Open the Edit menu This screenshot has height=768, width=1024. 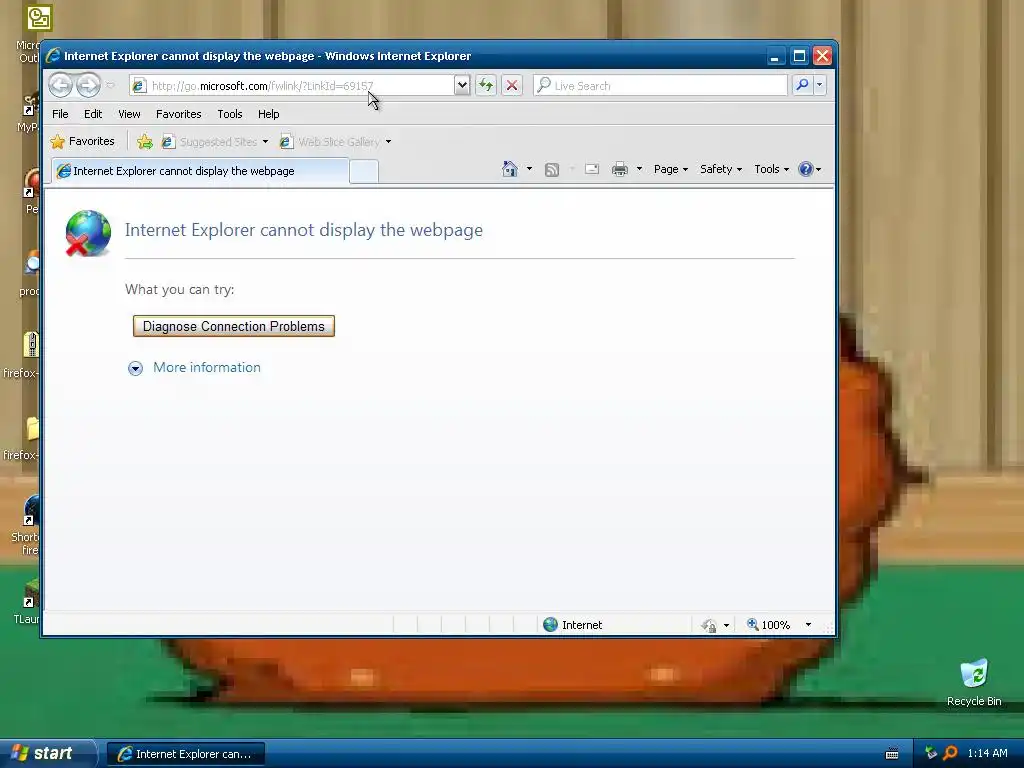click(x=93, y=114)
